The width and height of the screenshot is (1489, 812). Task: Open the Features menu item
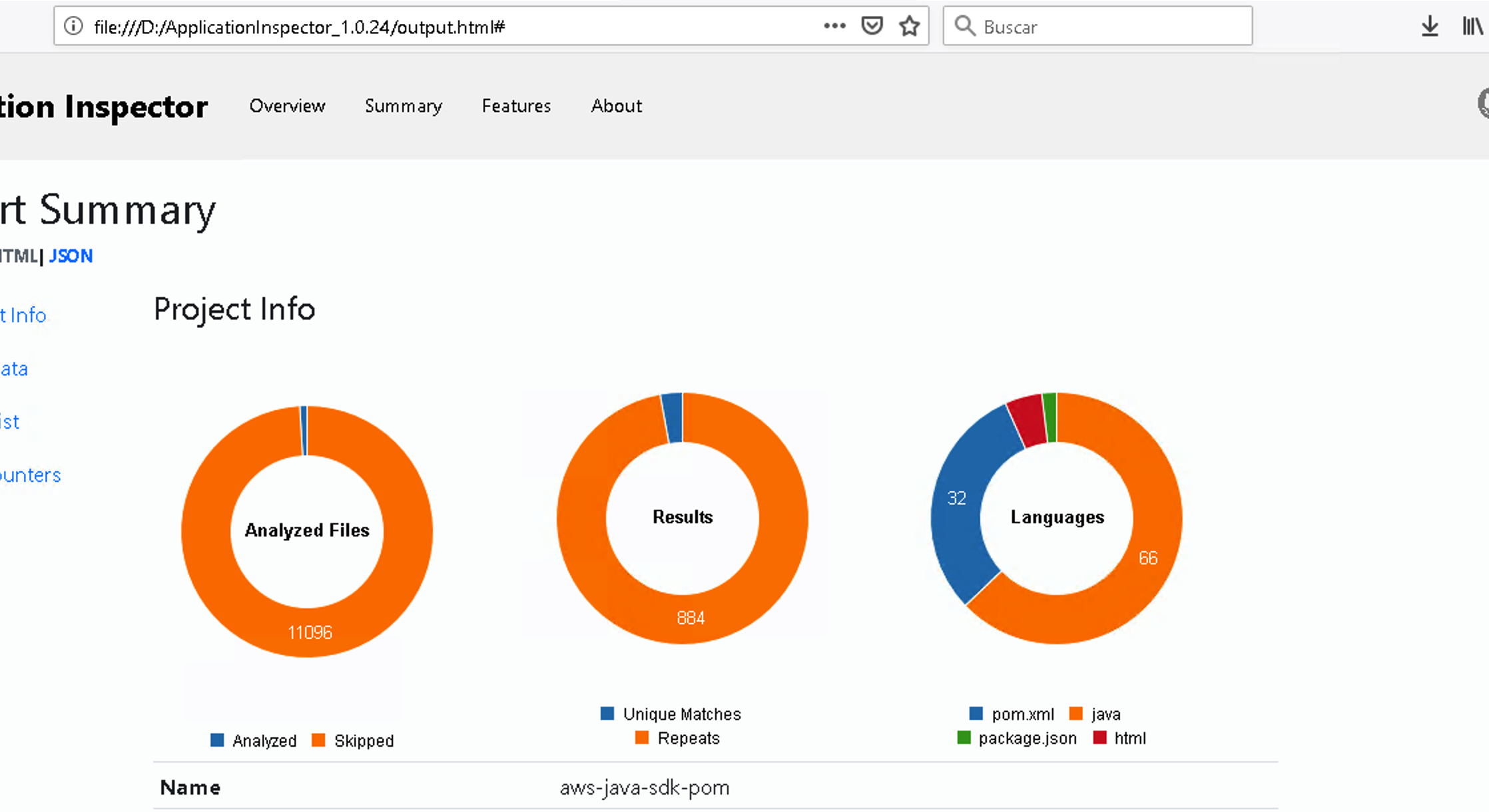pyautogui.click(x=515, y=106)
